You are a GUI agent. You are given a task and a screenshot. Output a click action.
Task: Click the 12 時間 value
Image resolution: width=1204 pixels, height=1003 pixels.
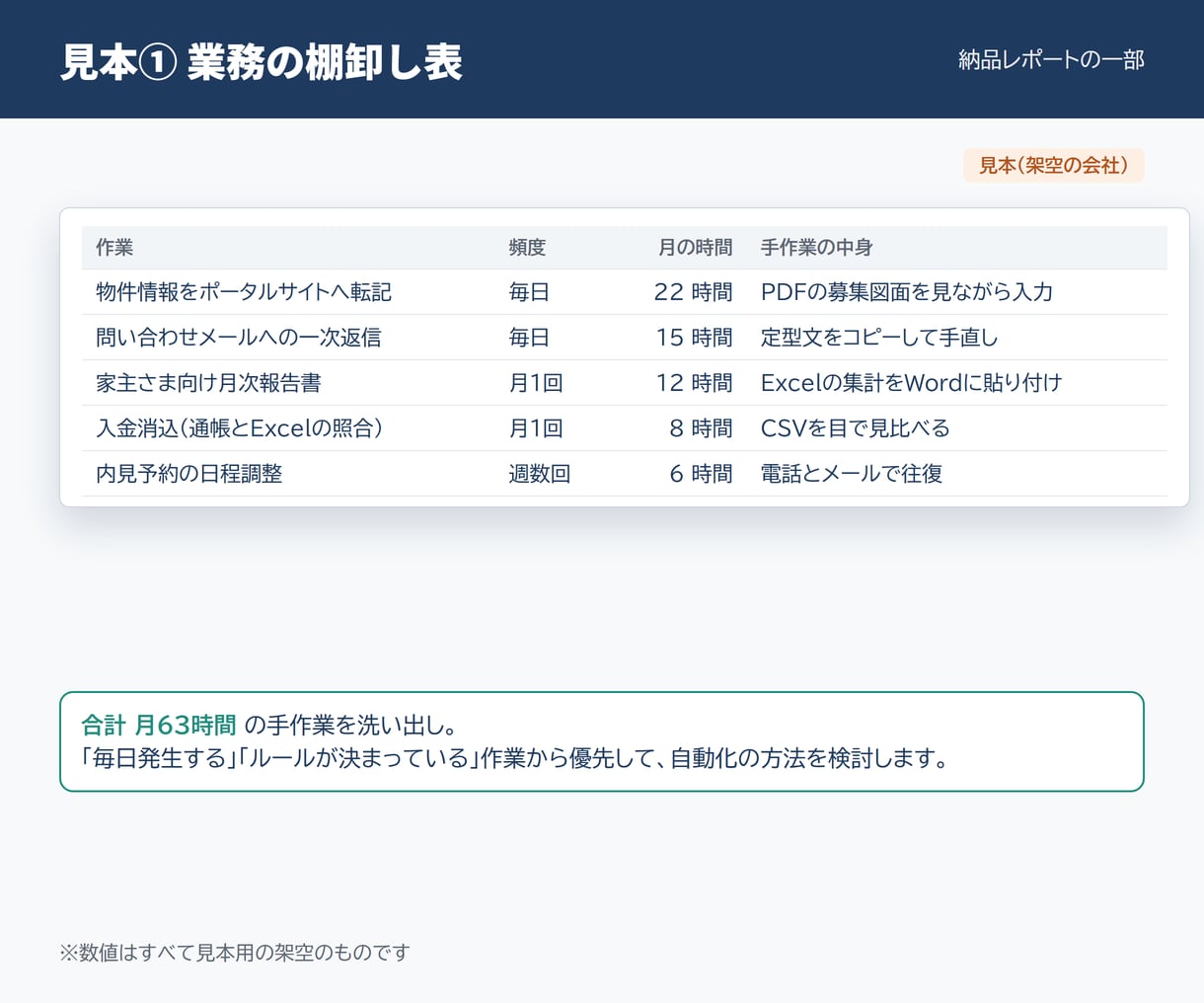[695, 383]
